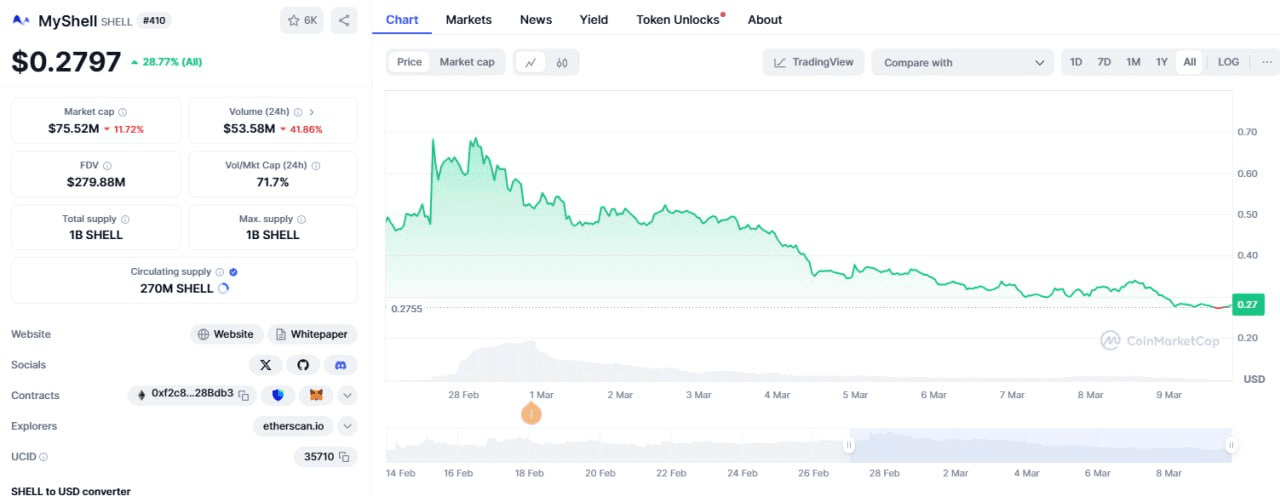Screen dimensions: 1280x496
Task: Click the 71.7% Vol/Mkt Cap value
Action: [272, 182]
